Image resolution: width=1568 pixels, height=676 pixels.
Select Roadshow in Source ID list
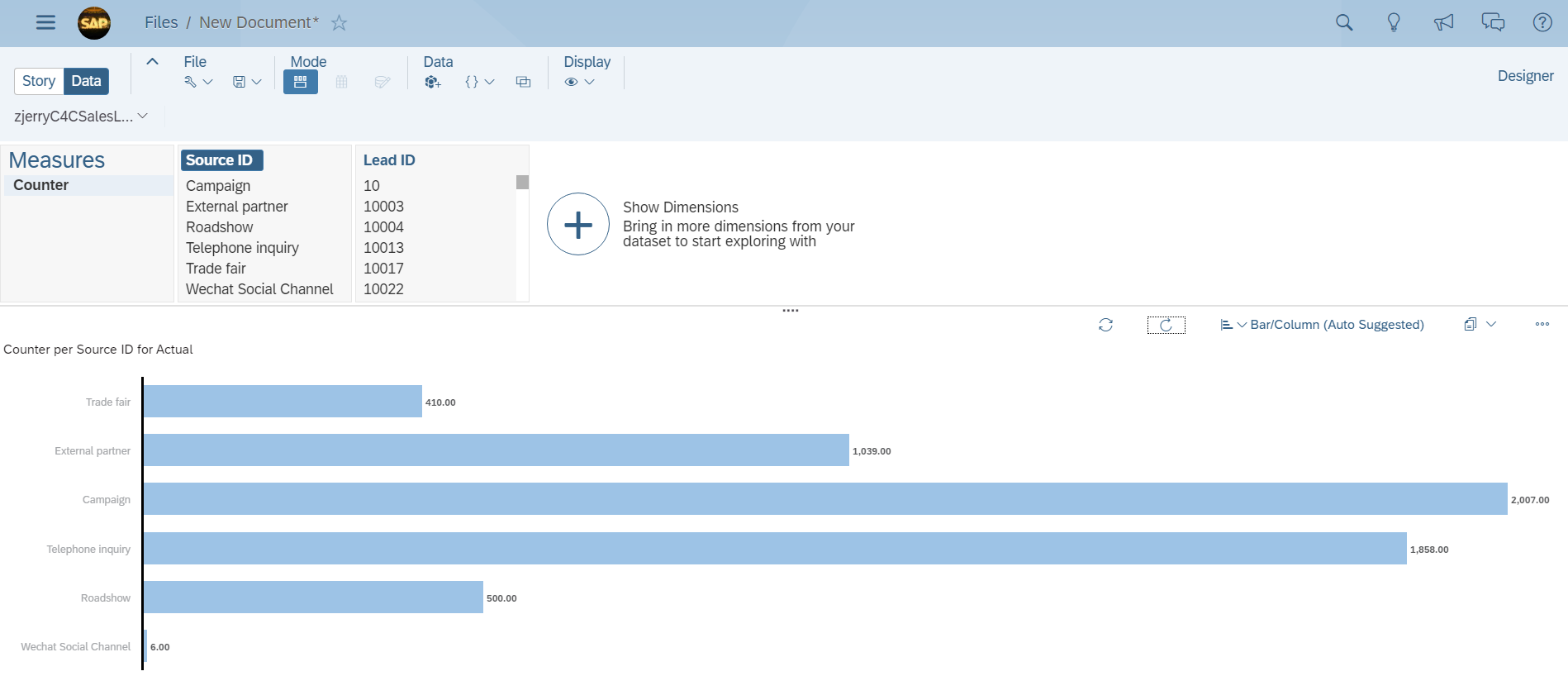pyautogui.click(x=219, y=227)
